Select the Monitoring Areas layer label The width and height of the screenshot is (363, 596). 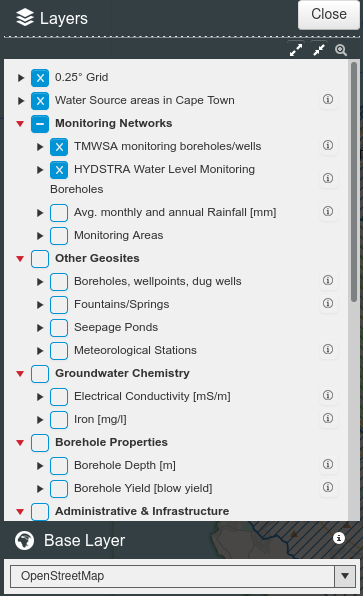(x=118, y=235)
